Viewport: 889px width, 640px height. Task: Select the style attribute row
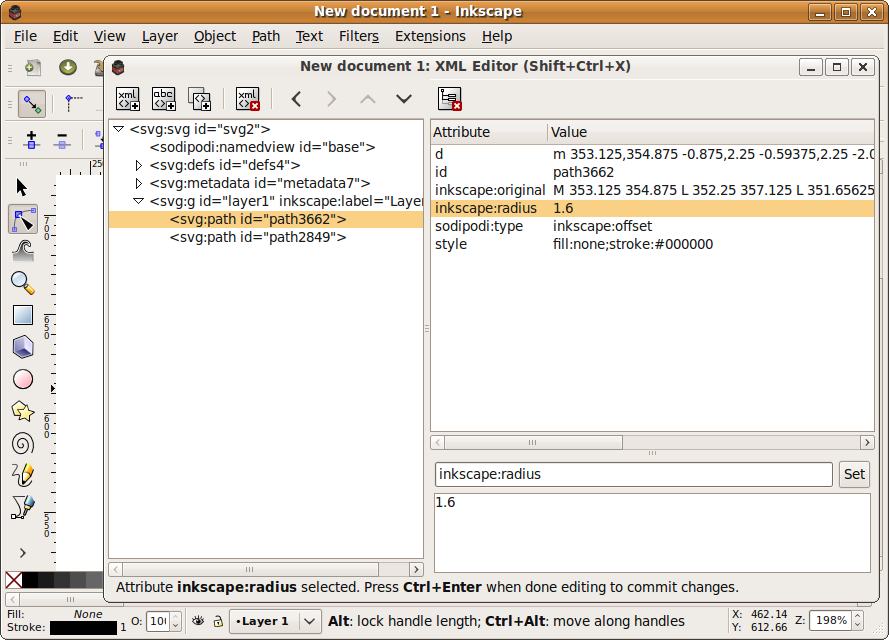pyautogui.click(x=653, y=244)
